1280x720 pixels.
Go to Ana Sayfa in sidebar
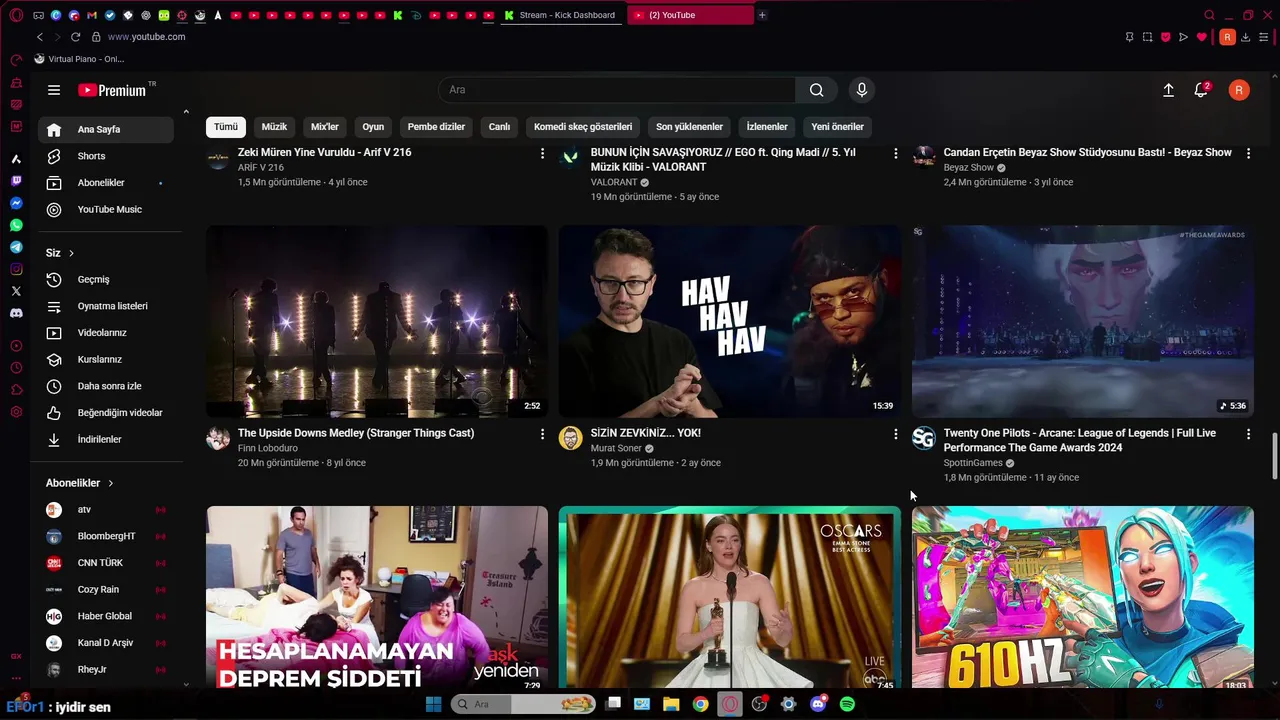tap(106, 129)
